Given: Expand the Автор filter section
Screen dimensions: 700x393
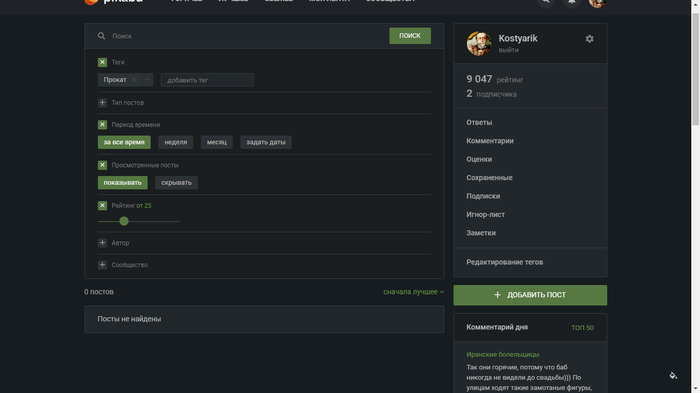Looking at the screenshot, I should coord(102,243).
